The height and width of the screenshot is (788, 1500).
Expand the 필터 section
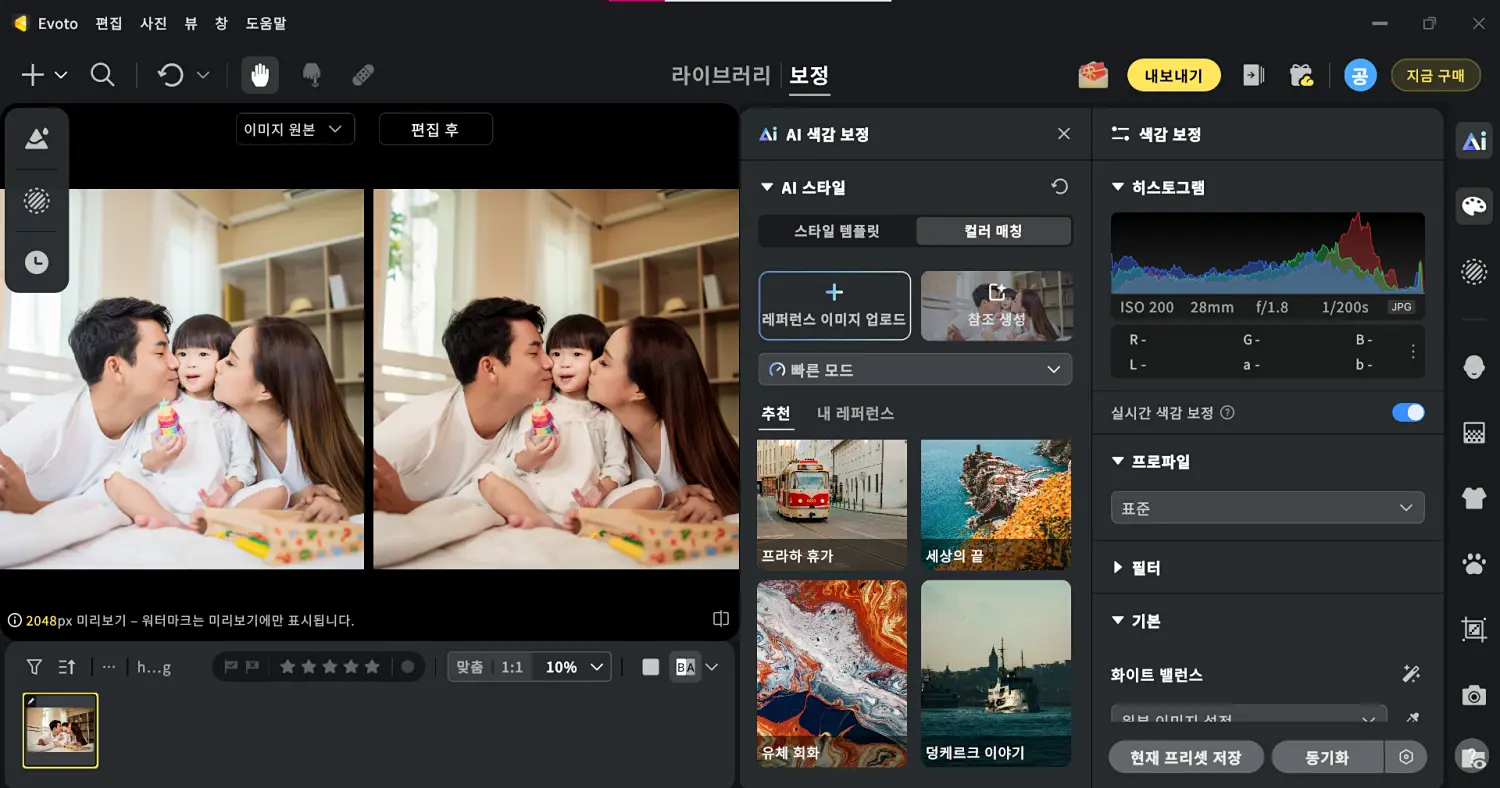[1143, 567]
